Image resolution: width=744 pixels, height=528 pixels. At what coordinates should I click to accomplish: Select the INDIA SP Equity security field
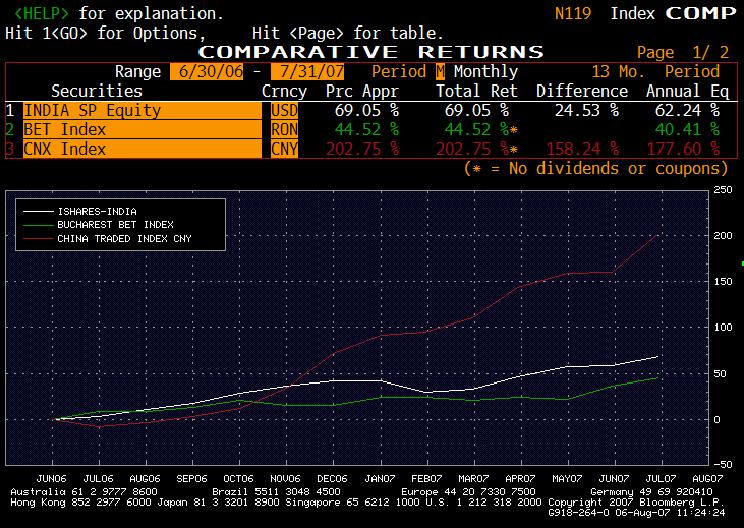click(x=142, y=111)
